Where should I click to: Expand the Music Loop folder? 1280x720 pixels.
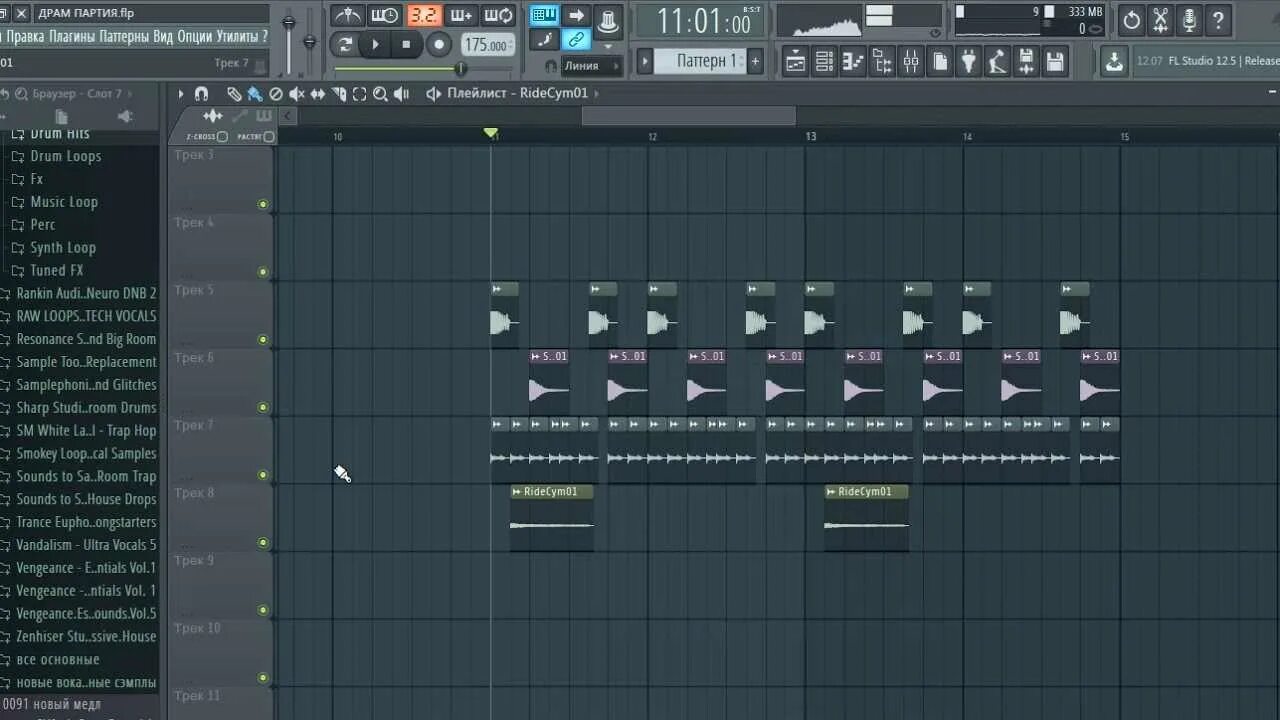(64, 202)
